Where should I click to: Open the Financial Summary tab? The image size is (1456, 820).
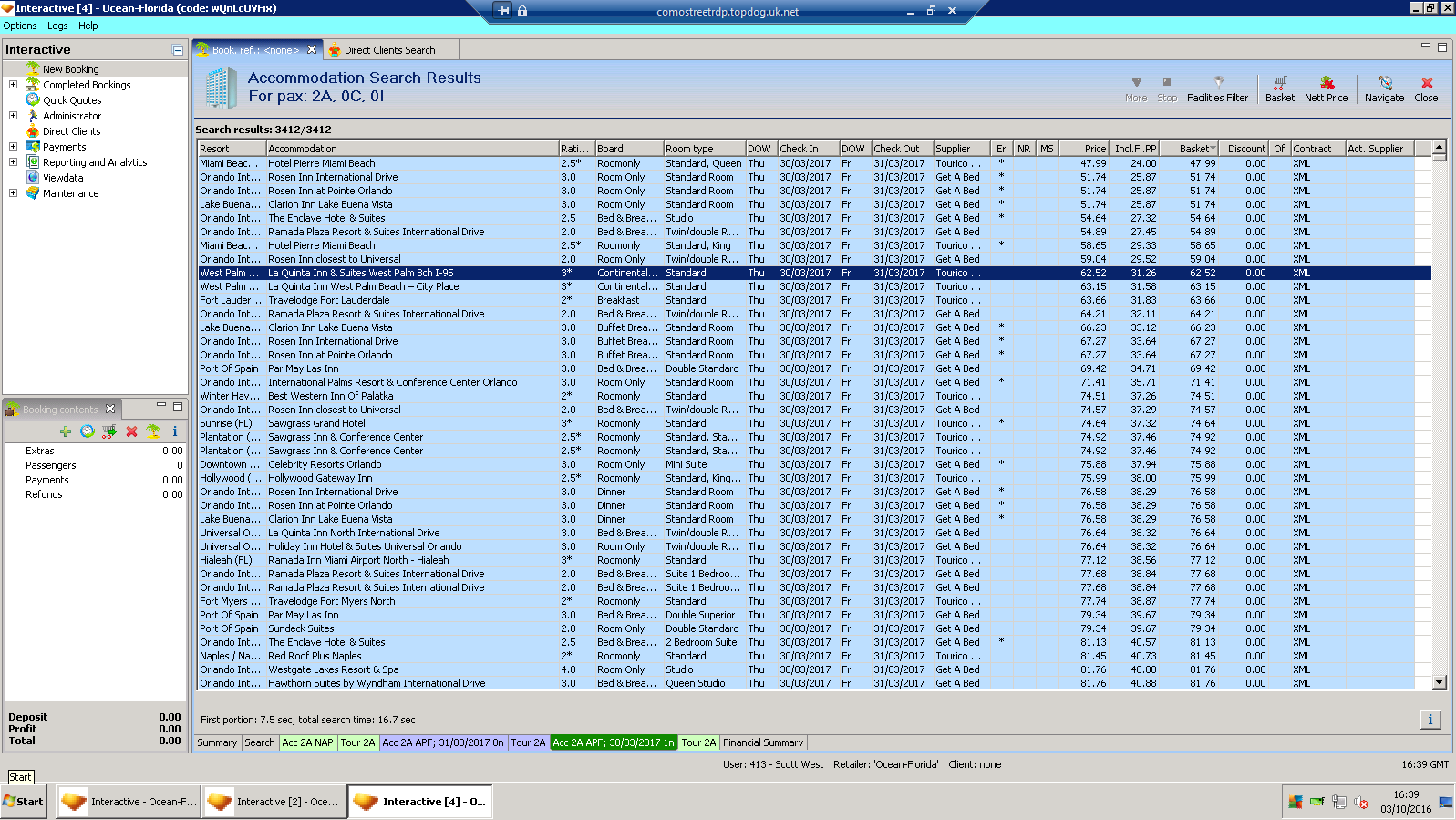coord(763,742)
